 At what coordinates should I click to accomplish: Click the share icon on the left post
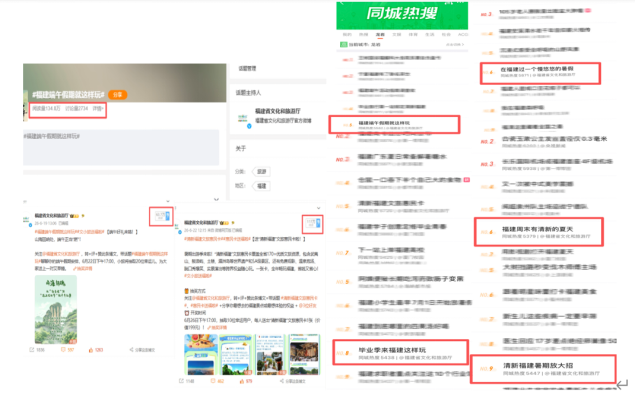[131, 350]
